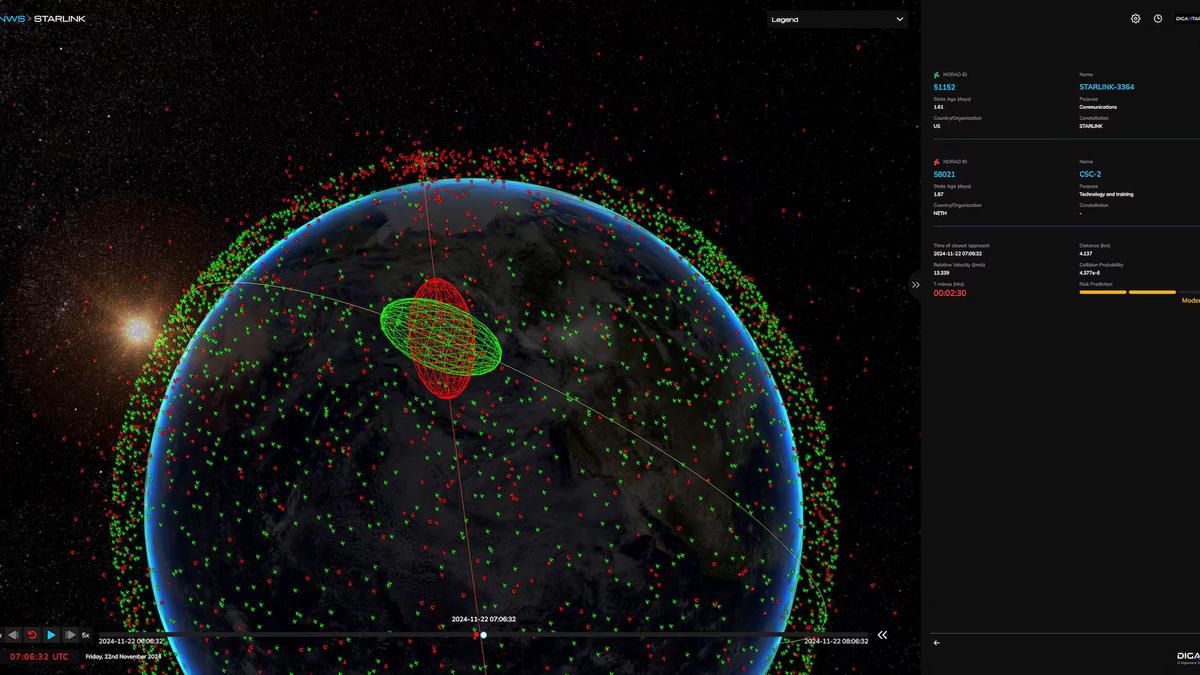Viewport: 1200px width, 675px height.
Task: Open the time history clock icon
Action: (1160, 18)
